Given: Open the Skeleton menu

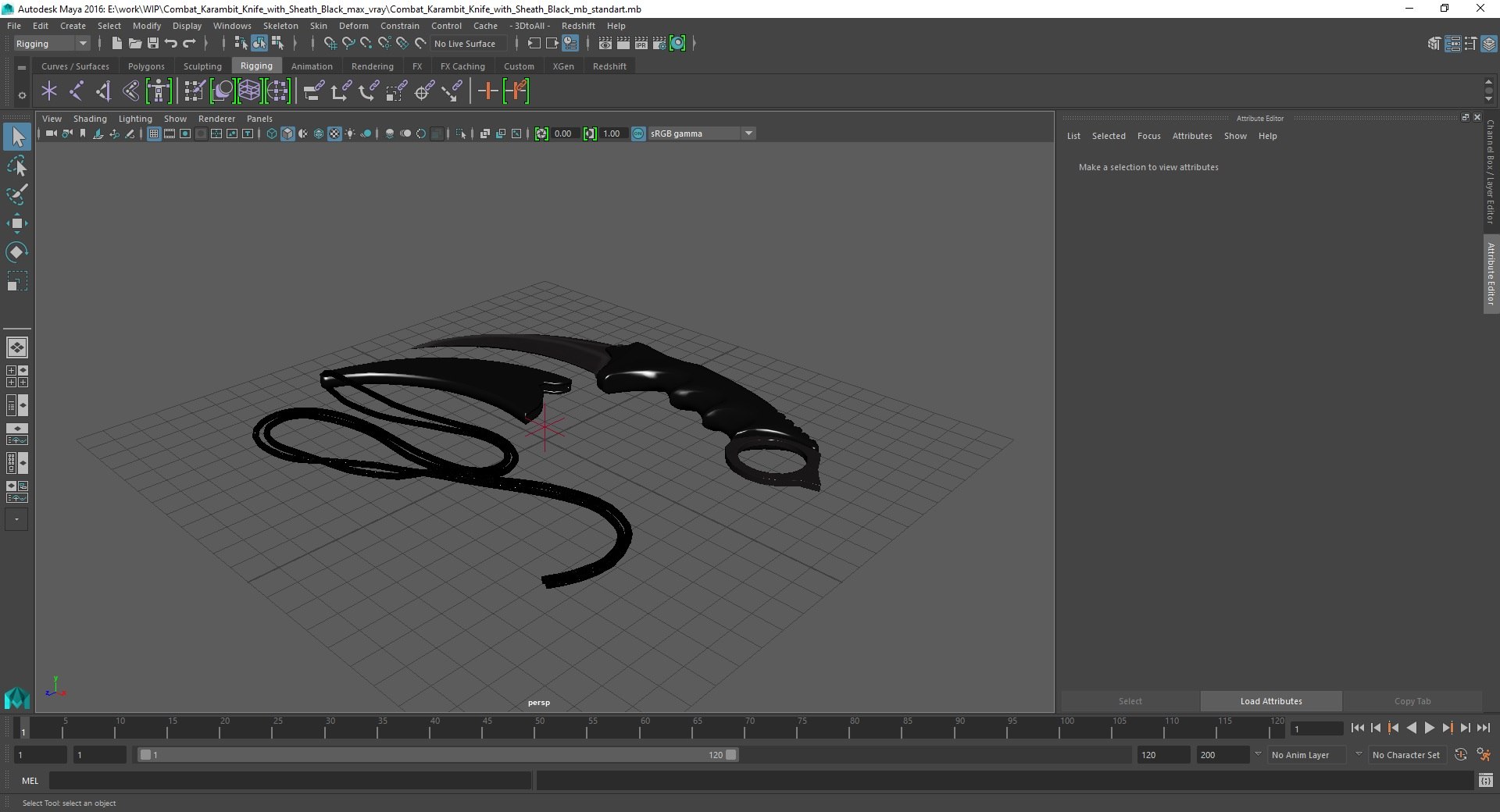Looking at the screenshot, I should point(280,26).
